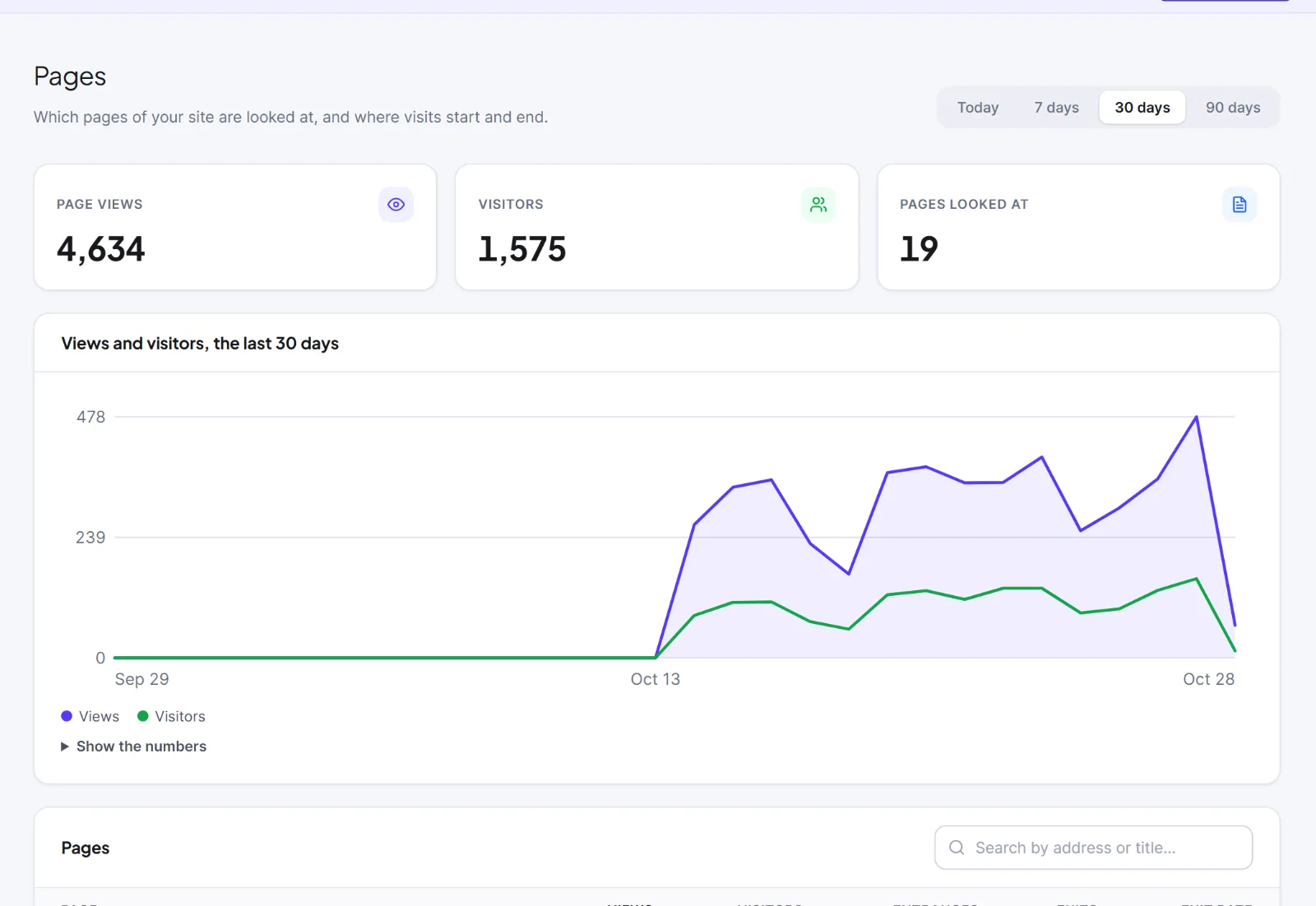The image size is (1316, 906).
Task: Focus the Search by address or title field
Action: 1093,848
